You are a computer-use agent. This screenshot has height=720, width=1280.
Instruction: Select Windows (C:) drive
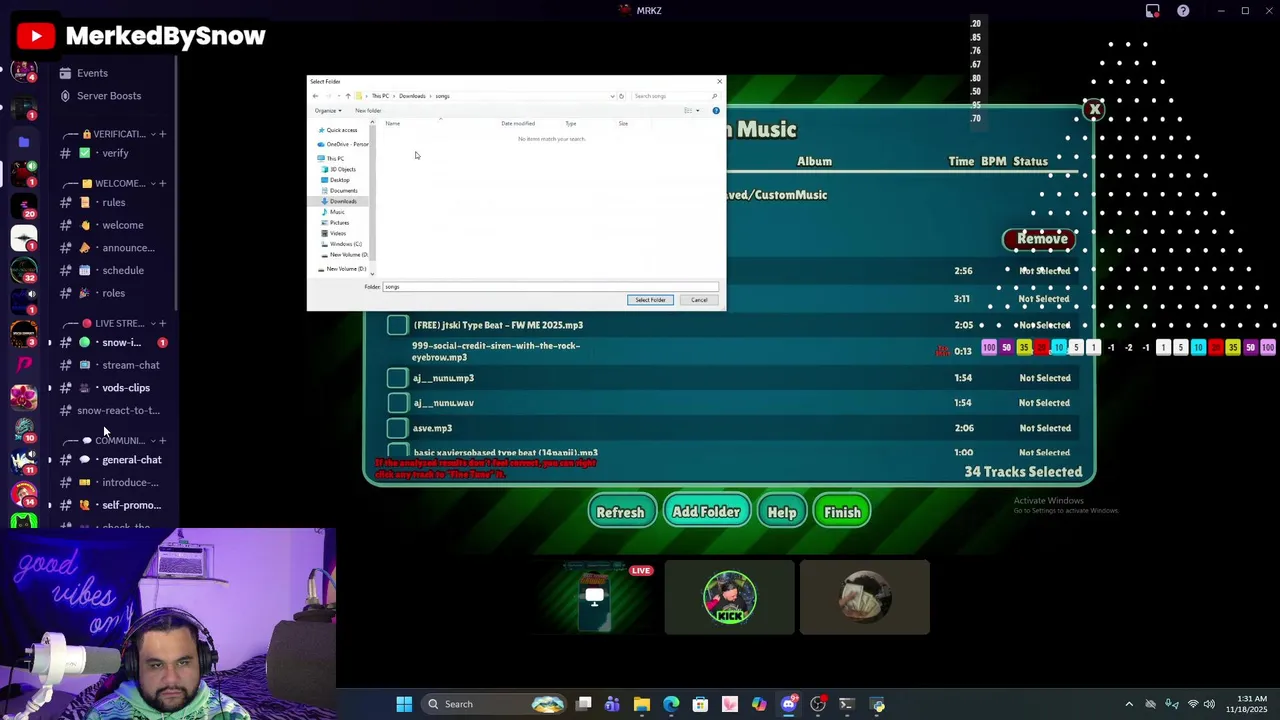[342, 244]
